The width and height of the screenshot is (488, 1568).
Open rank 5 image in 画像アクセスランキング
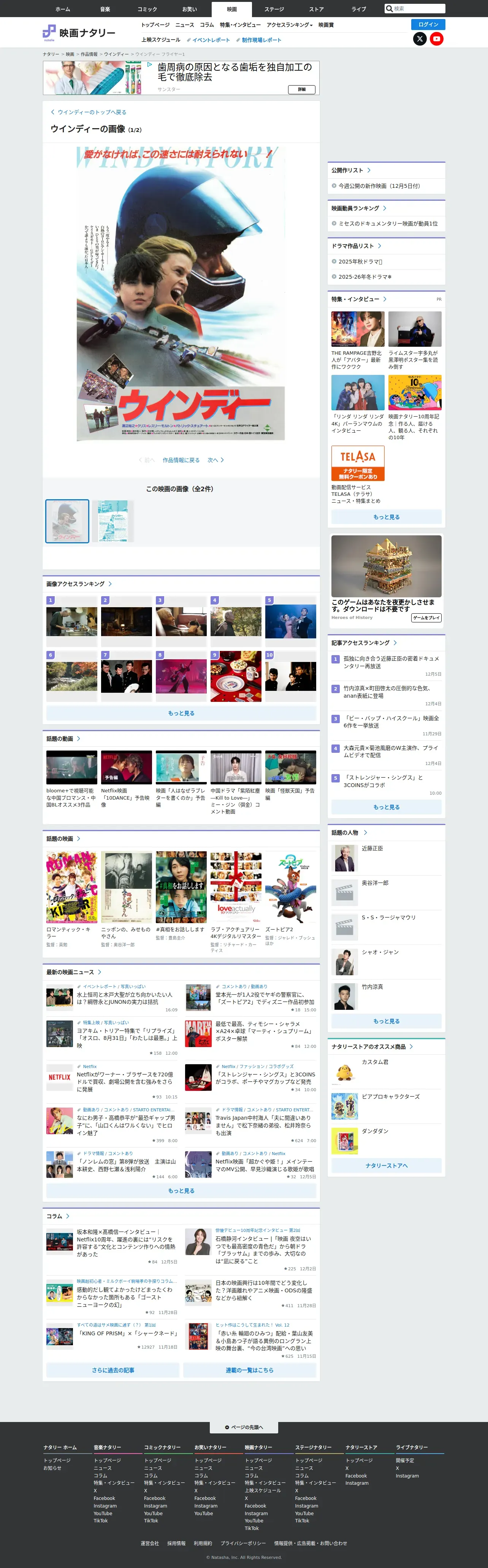tap(291, 621)
